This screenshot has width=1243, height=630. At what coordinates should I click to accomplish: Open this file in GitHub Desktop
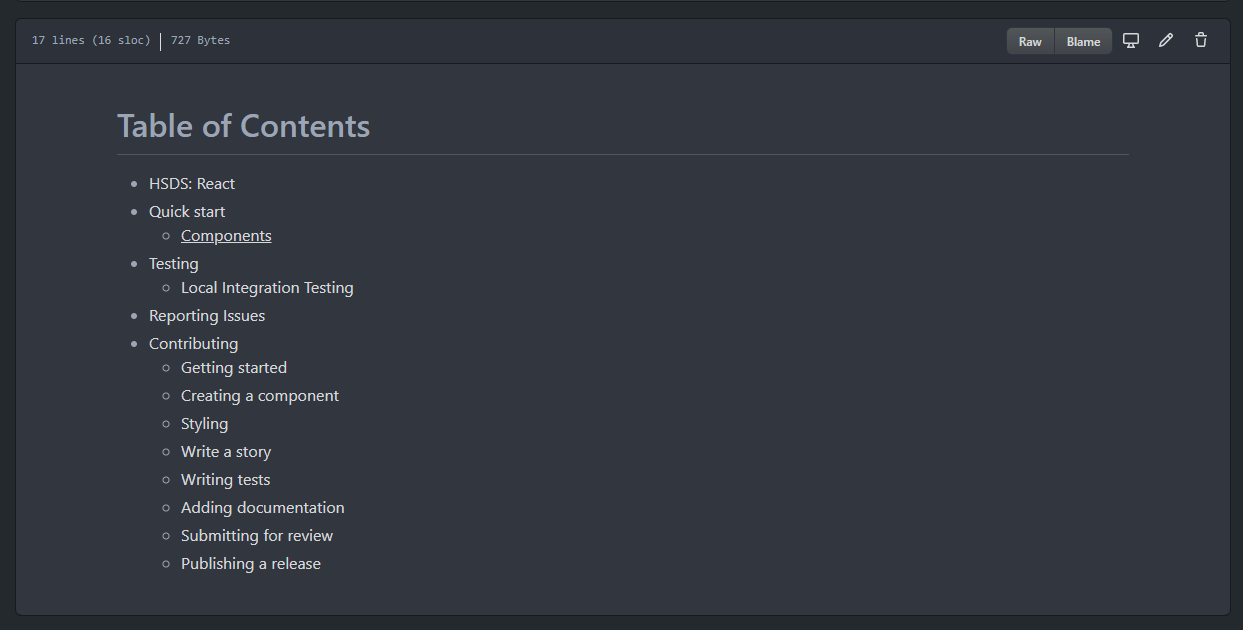click(x=1130, y=40)
